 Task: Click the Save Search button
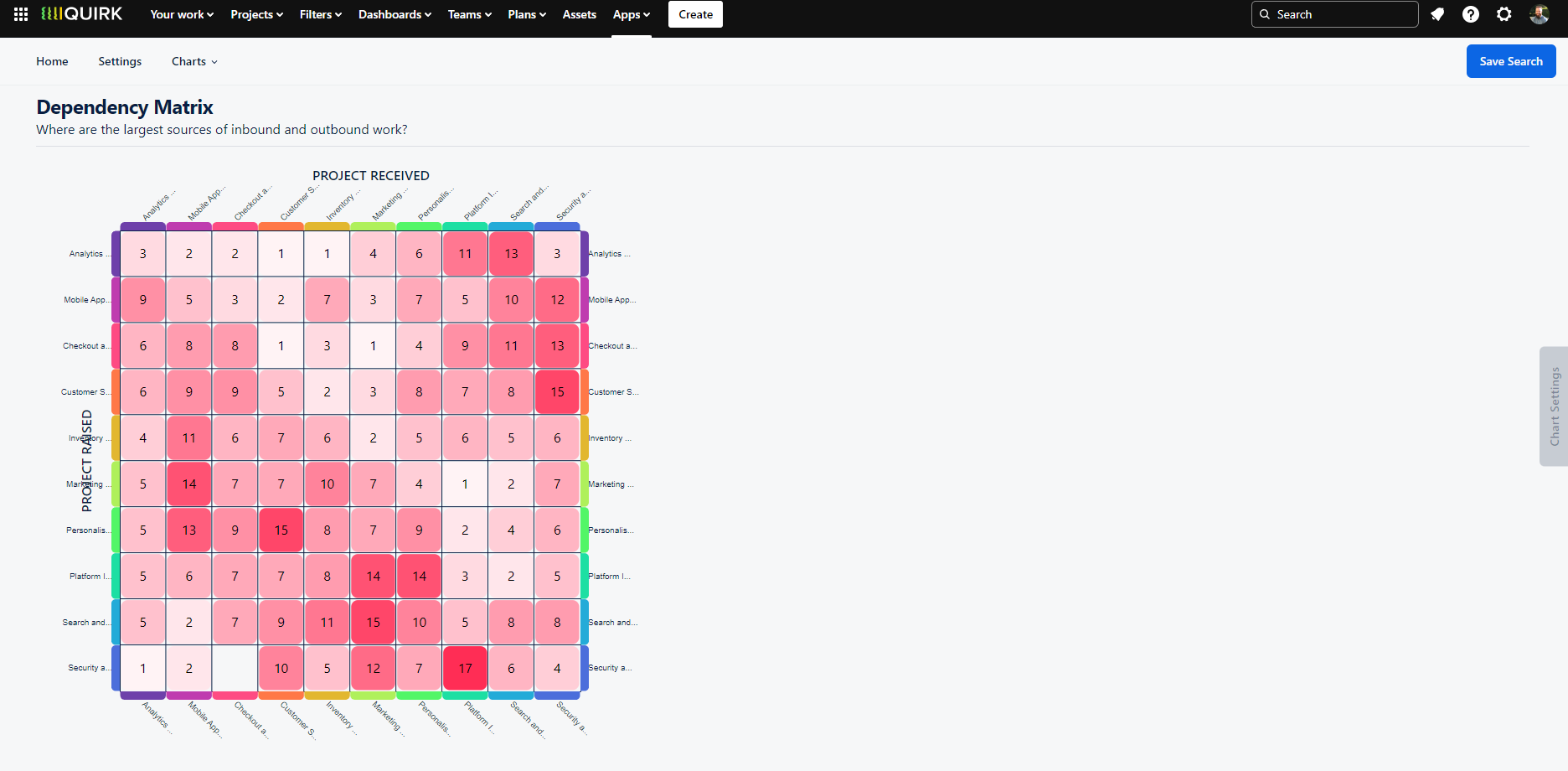1511,61
